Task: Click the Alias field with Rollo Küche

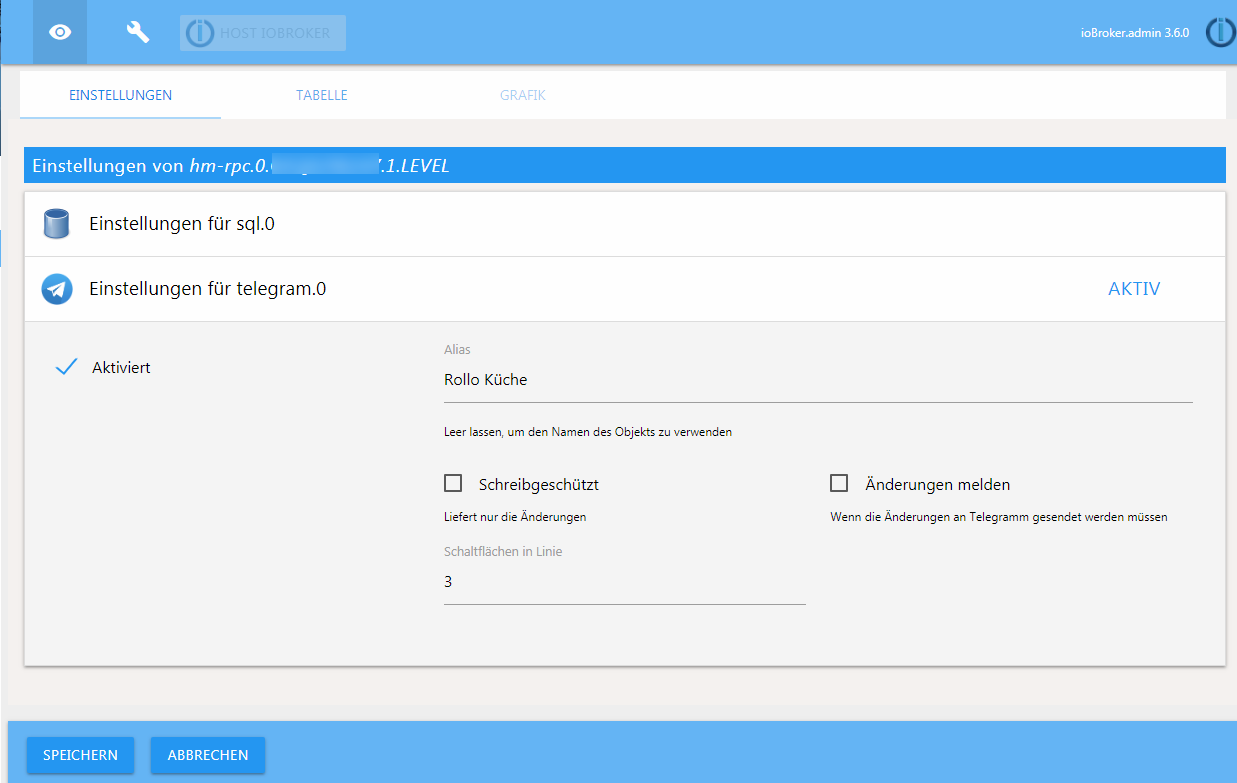Action: pos(818,380)
